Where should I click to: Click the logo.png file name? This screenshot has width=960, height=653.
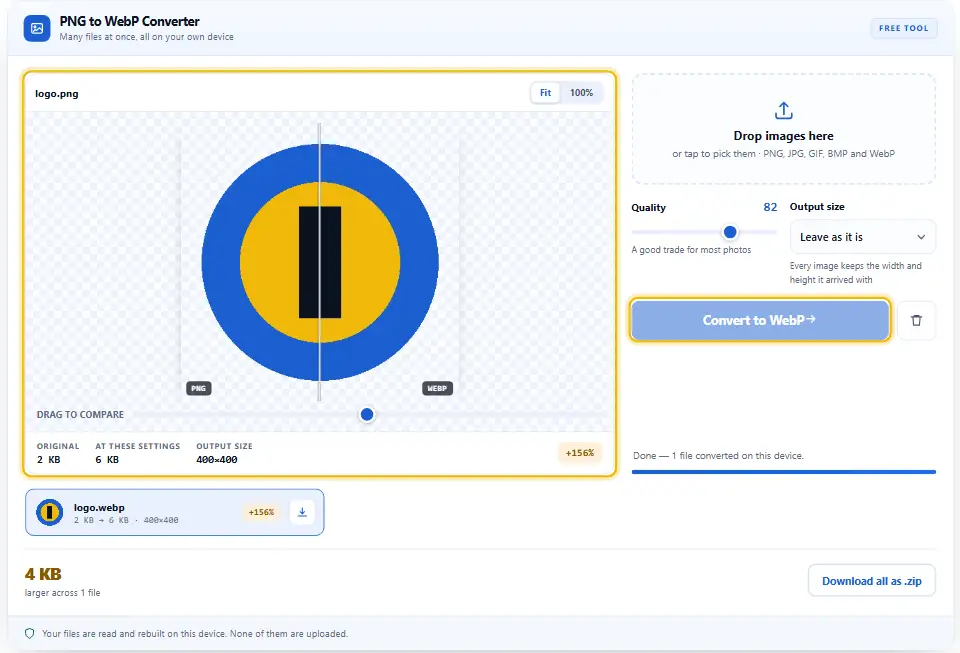pos(57,94)
